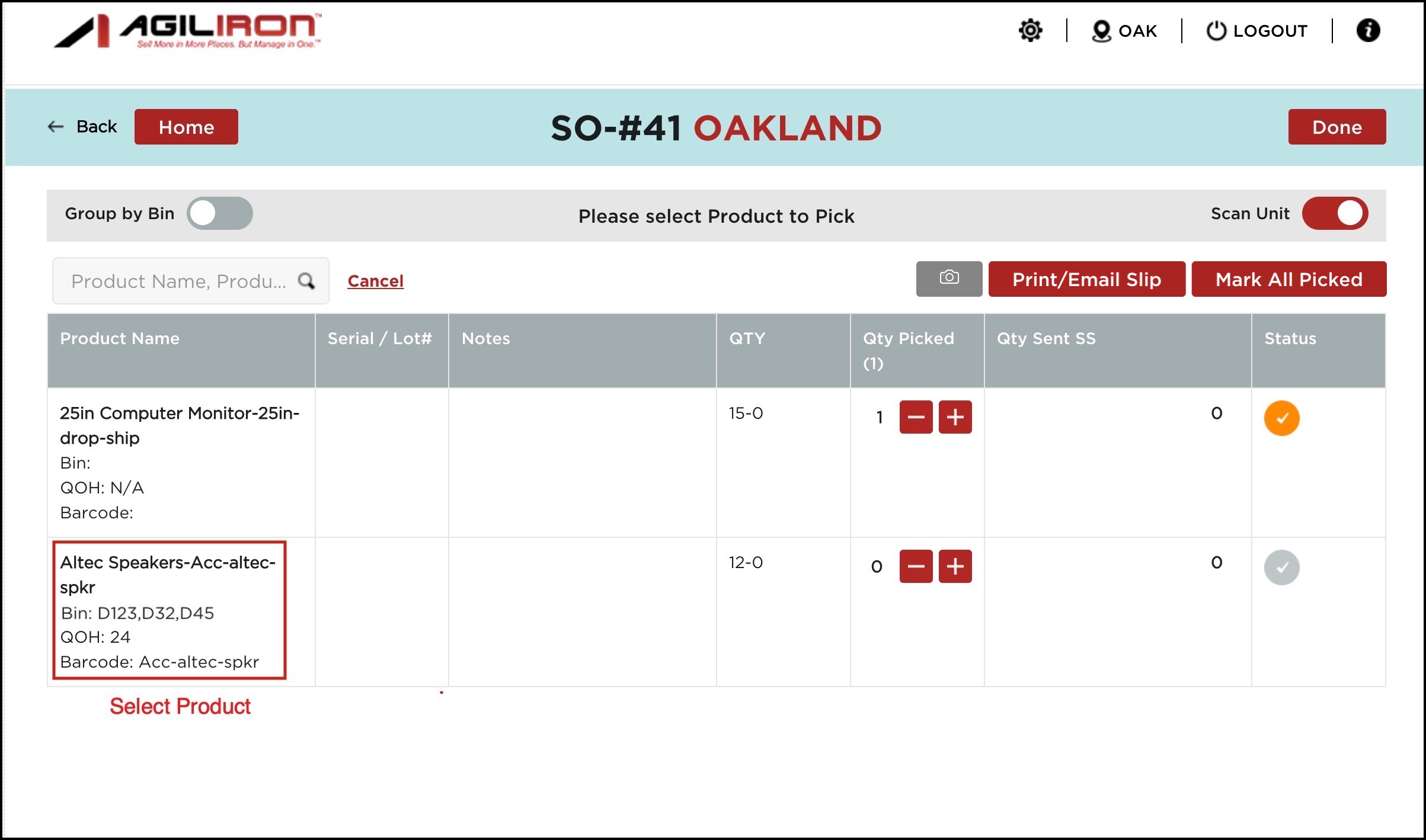Click the search magnifier icon

pyautogui.click(x=306, y=281)
